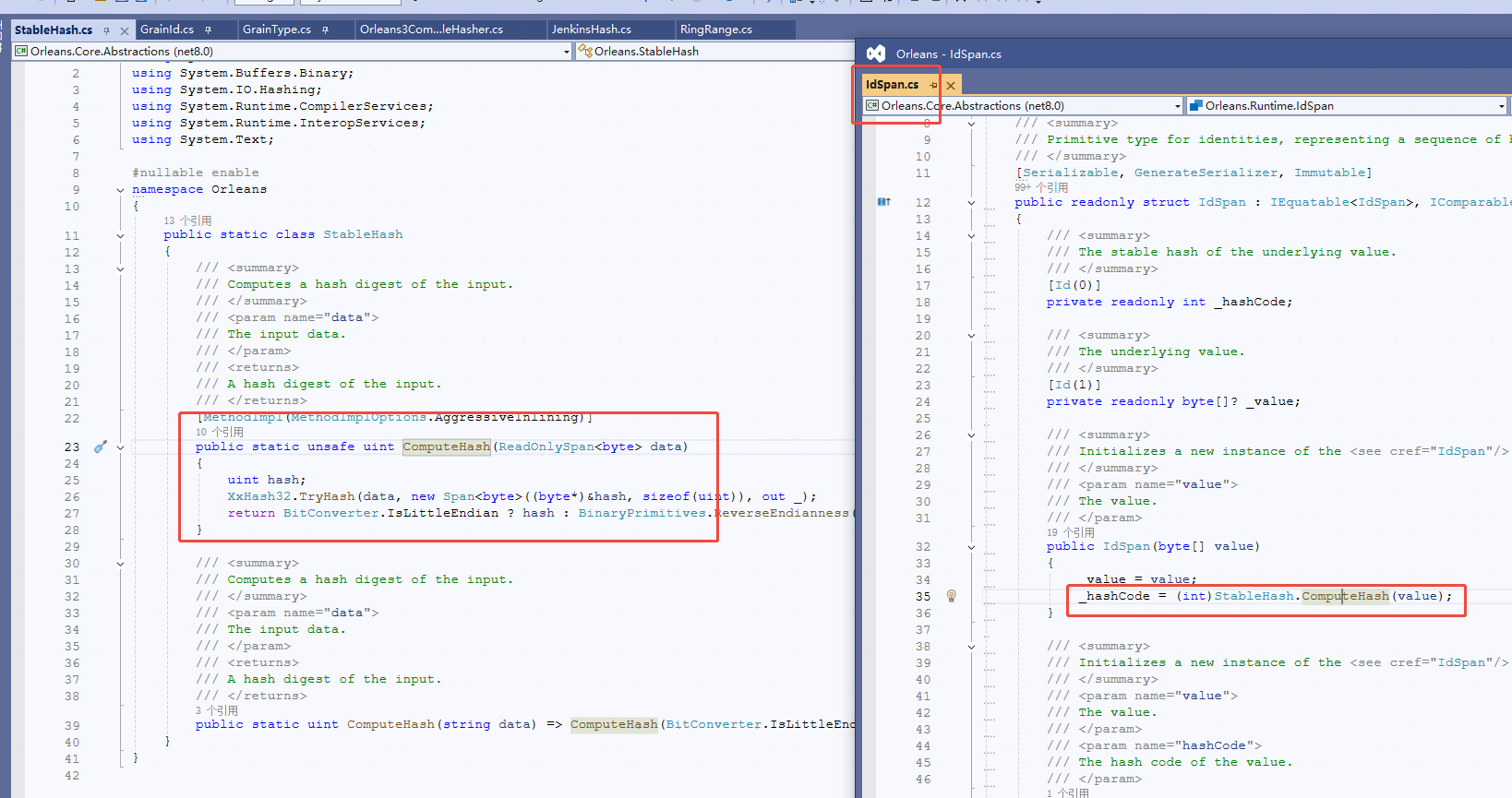Collapse the IdSpan struct at line 12
This screenshot has height=798, width=1512.
(x=971, y=203)
